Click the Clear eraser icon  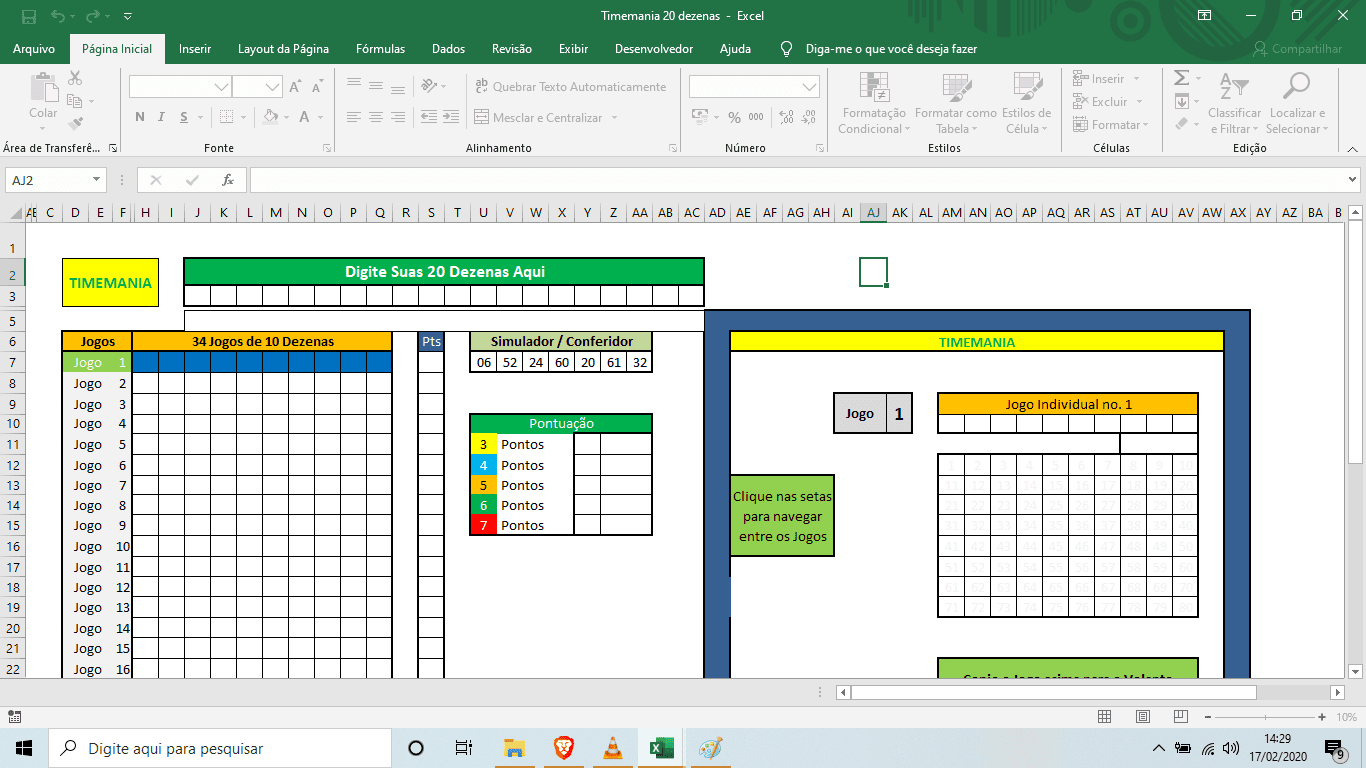click(x=1181, y=124)
